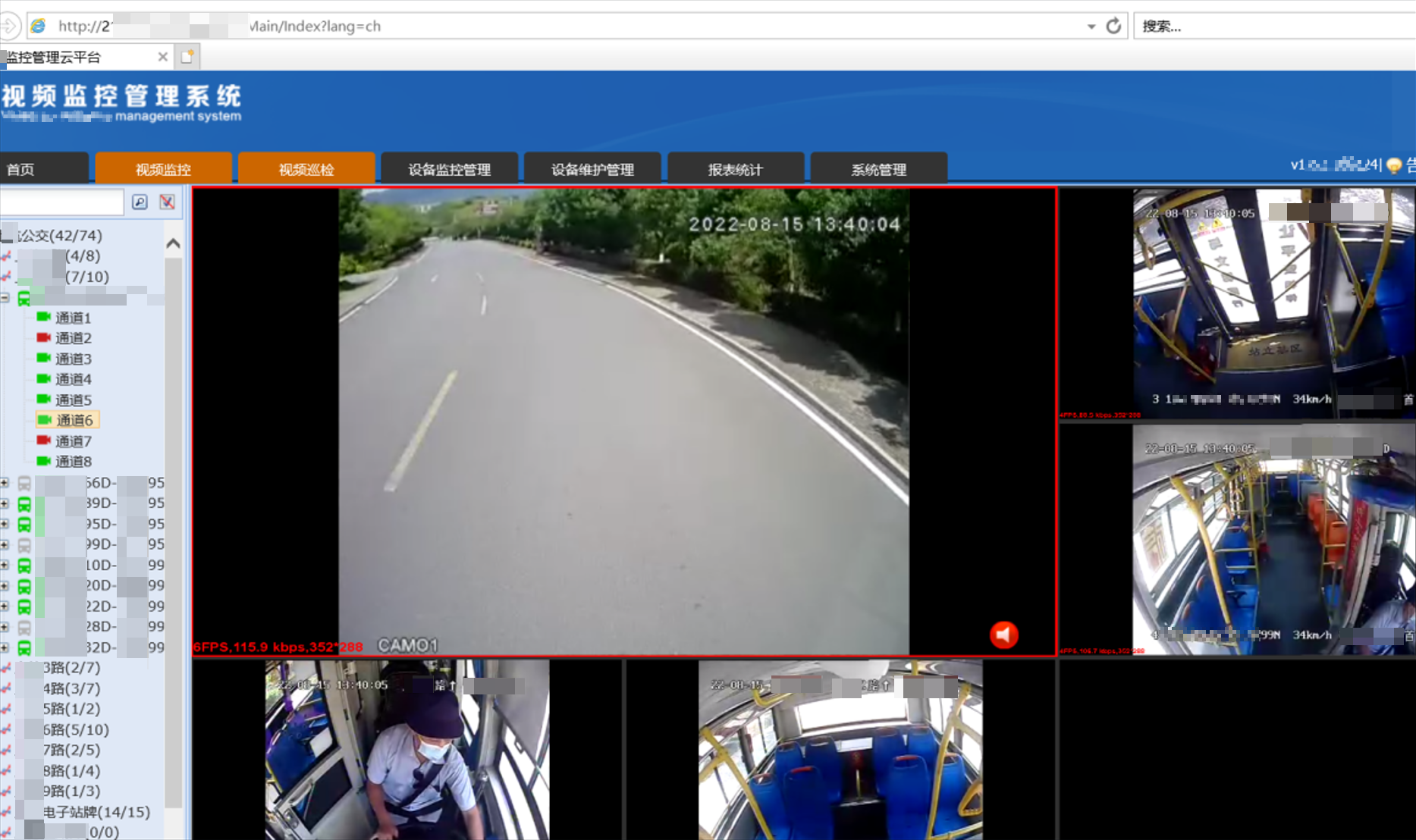Screen dimensions: 1416x840
Task: Open the 设备监控管理 tab
Action: click(x=449, y=169)
